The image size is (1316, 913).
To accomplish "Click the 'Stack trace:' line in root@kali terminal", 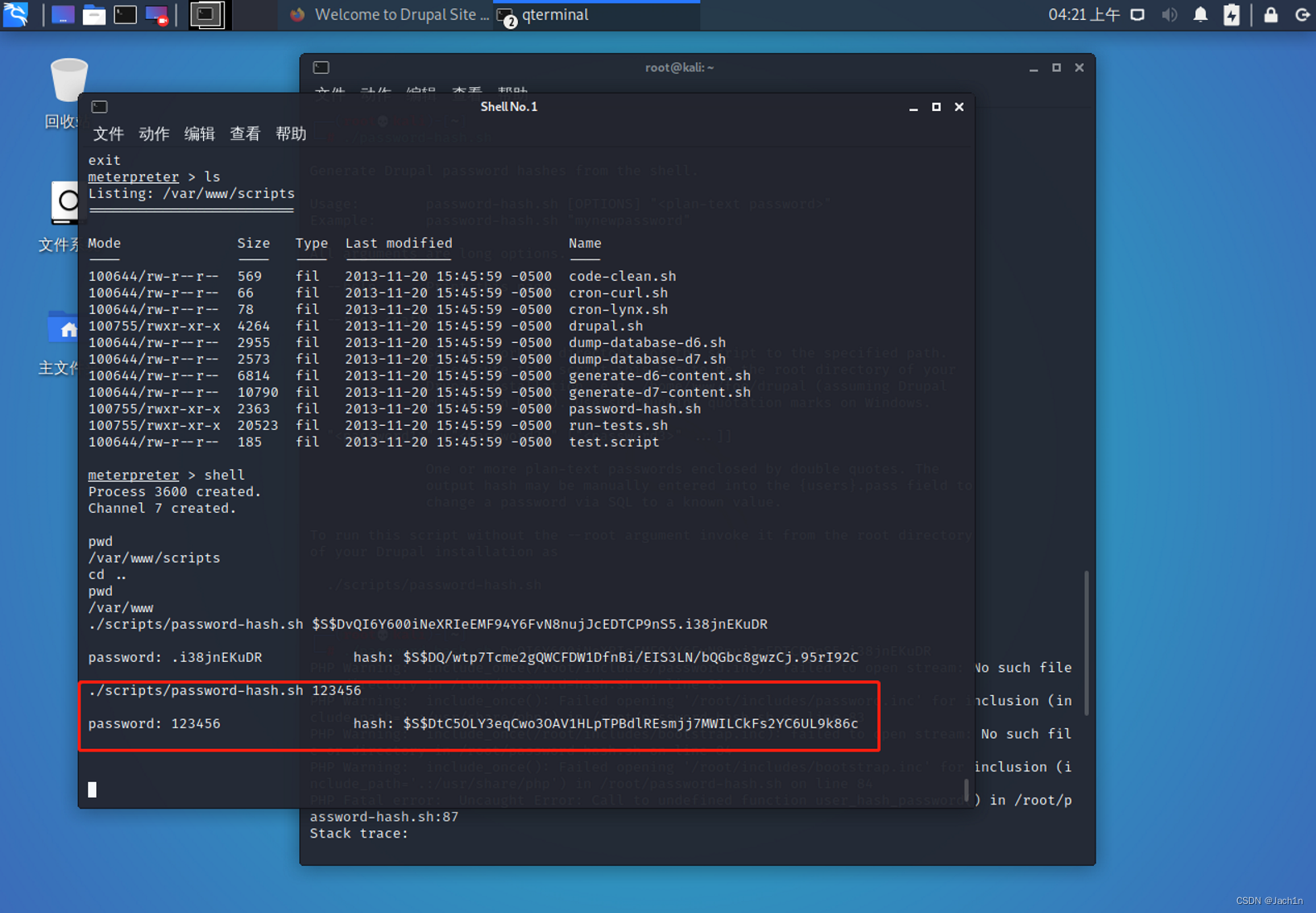I will point(359,833).
